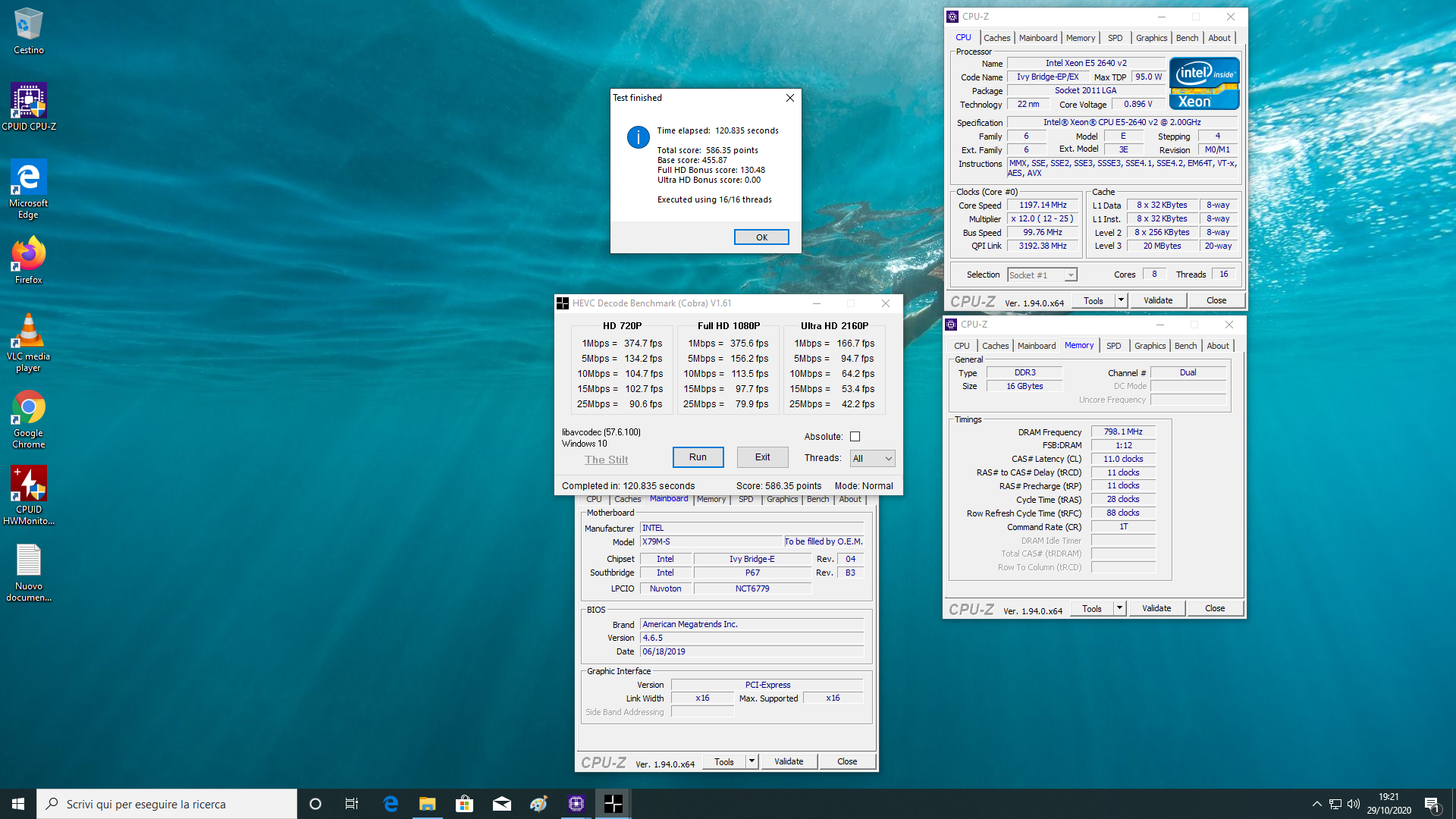Show hidden system tray icons

click(1317, 804)
